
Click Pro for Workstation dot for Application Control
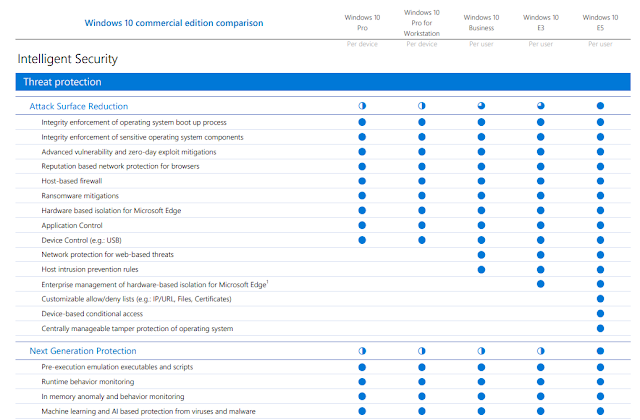422,225
